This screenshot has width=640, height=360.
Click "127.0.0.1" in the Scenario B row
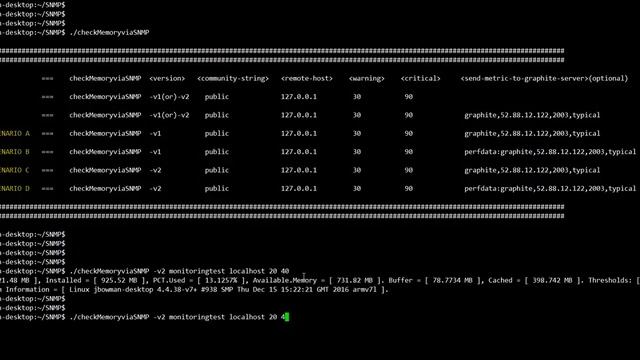299,152
